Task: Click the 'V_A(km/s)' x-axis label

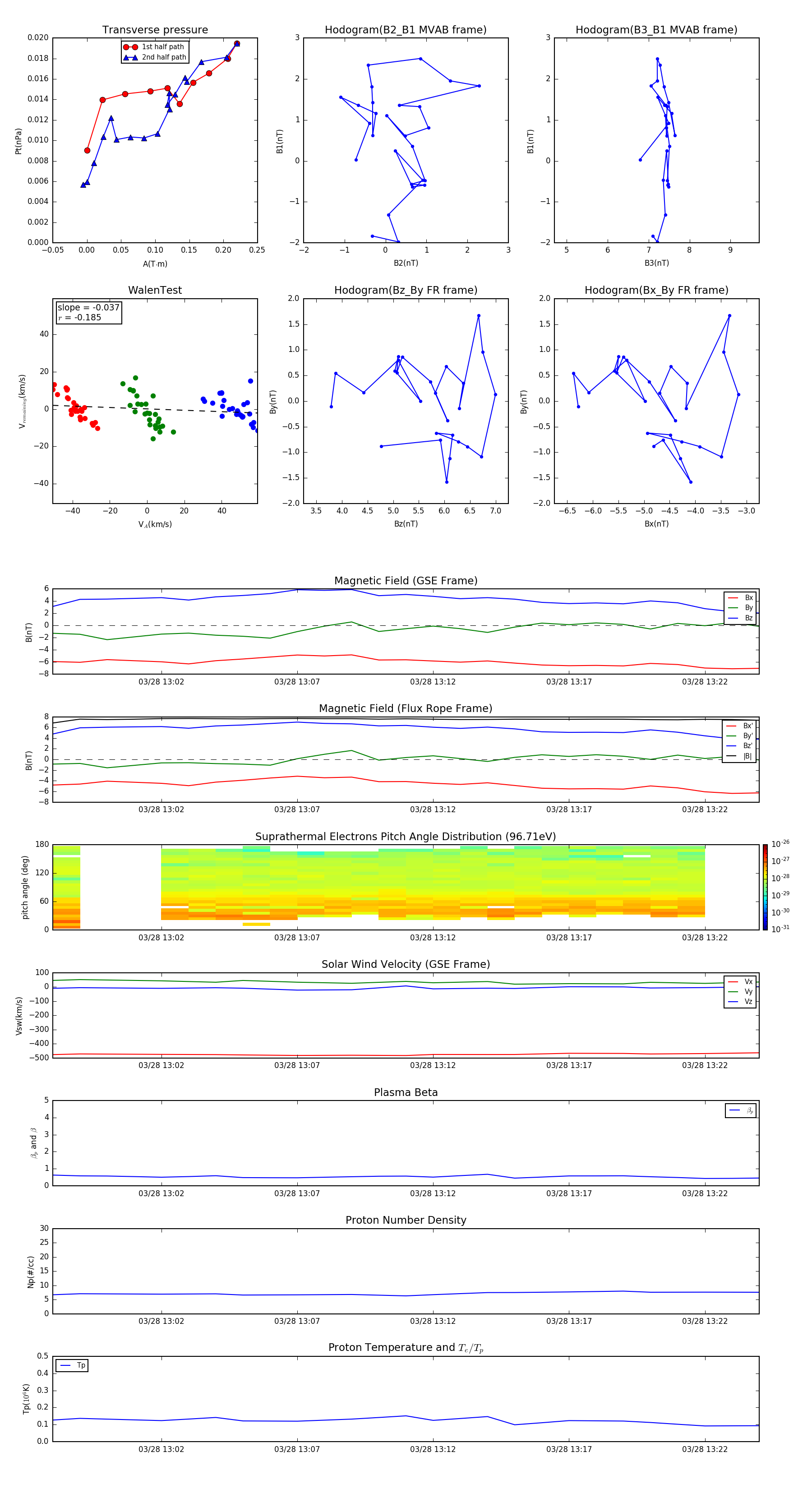Action: (x=155, y=524)
